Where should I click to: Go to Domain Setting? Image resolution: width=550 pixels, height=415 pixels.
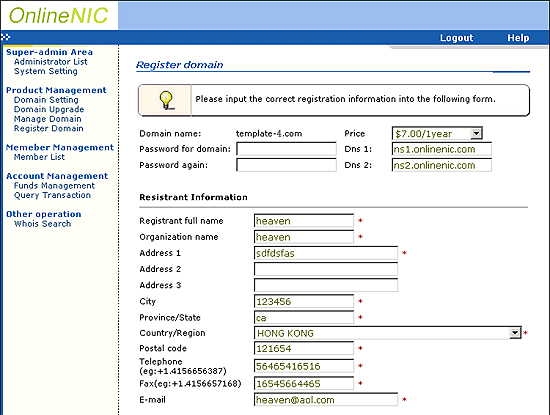tap(46, 100)
